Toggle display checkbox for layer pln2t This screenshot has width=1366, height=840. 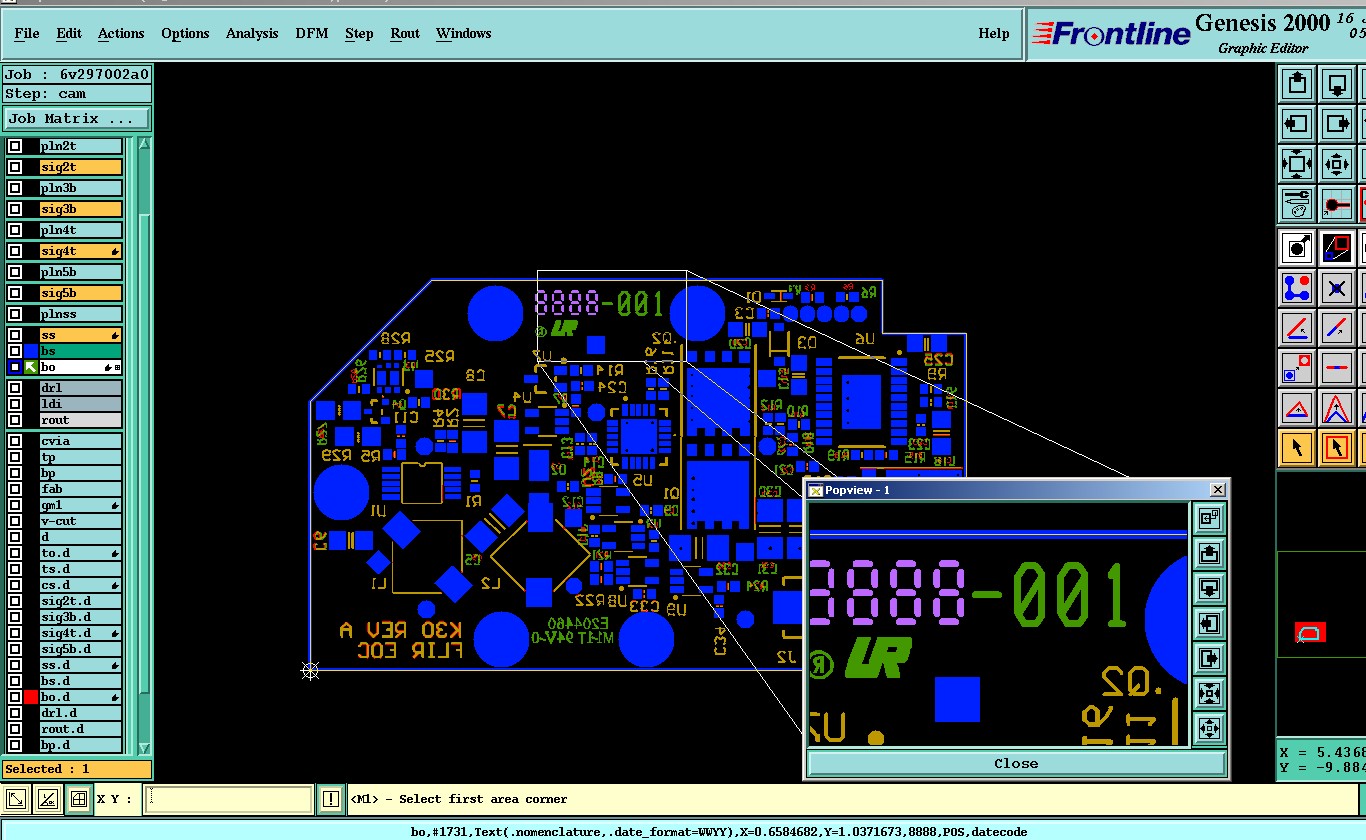[15, 146]
